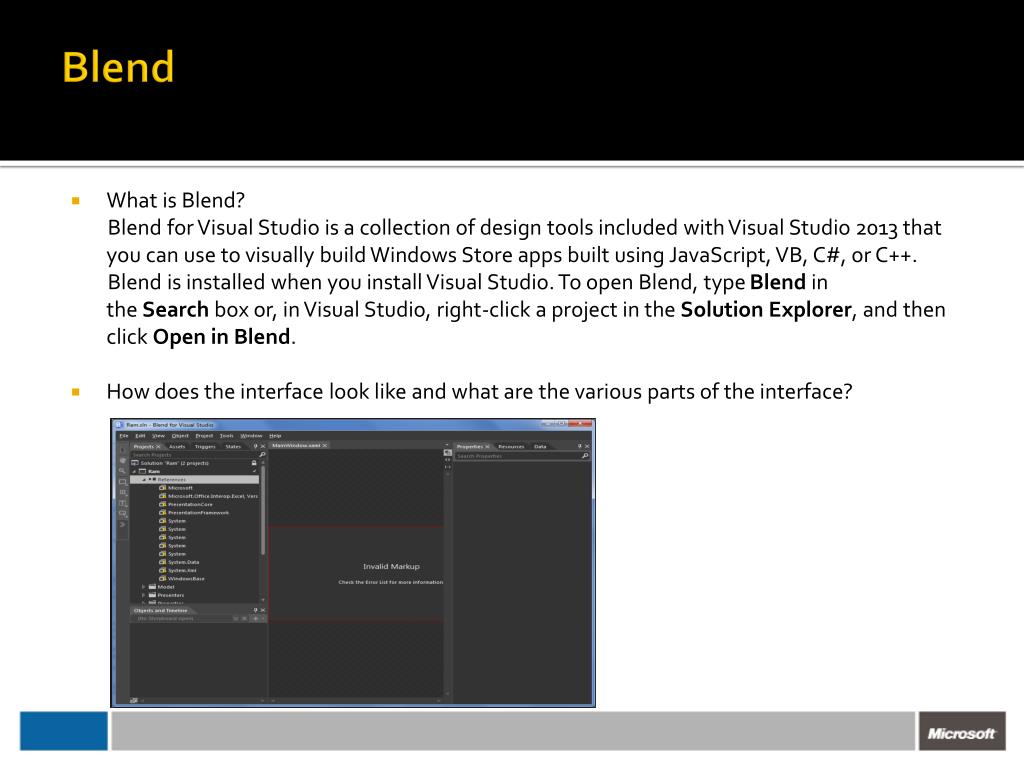Click the Invalid Markup message
1024x768 pixels.
point(391,566)
